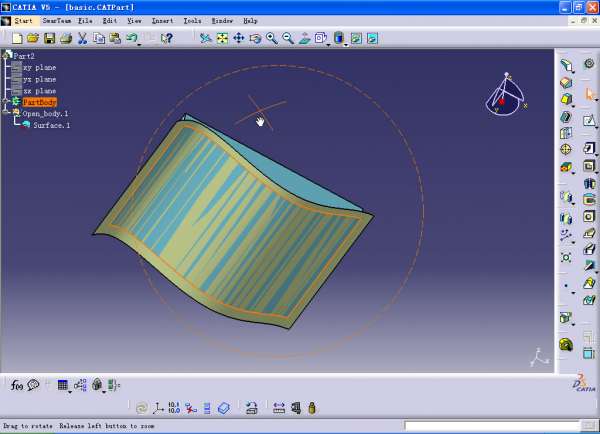Open the Tools menu

tap(192, 20)
